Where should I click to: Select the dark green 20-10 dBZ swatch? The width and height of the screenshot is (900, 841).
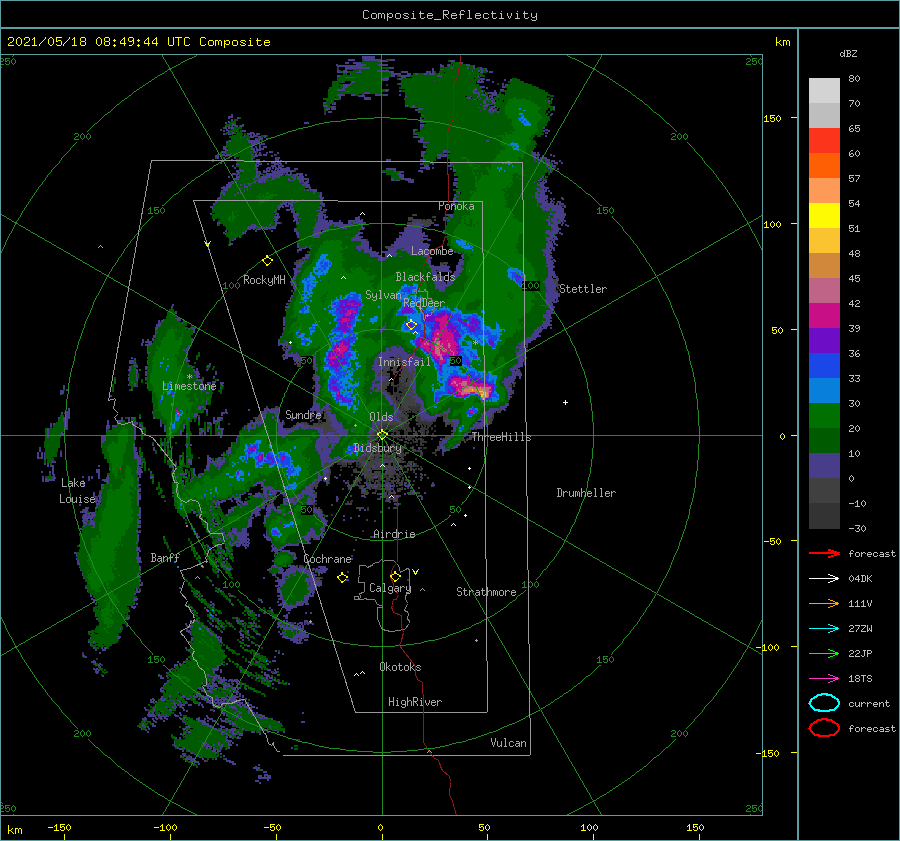point(824,440)
